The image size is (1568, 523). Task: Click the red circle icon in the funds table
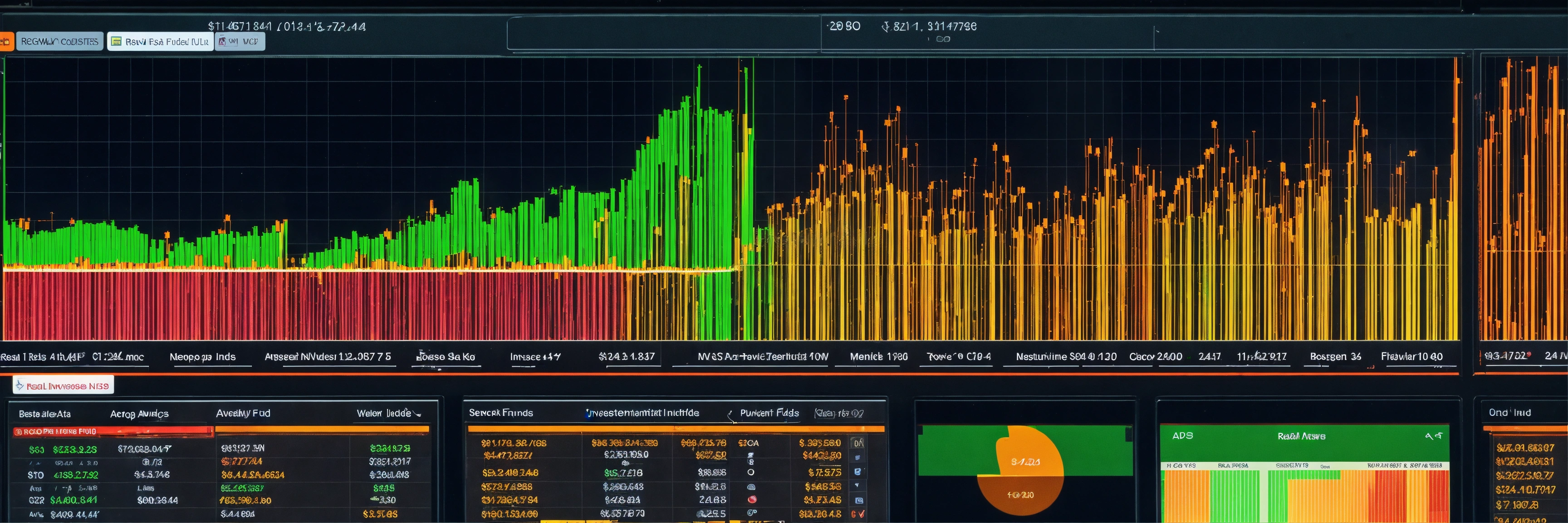(x=752, y=500)
